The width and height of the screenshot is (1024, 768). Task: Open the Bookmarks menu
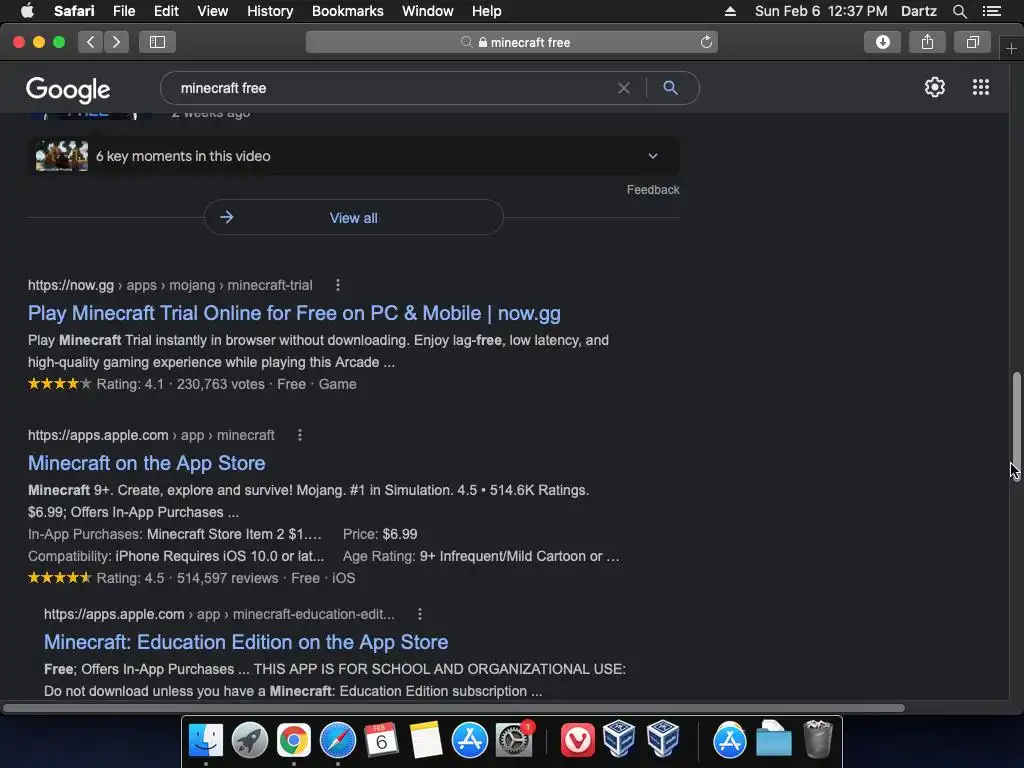[x=347, y=11]
